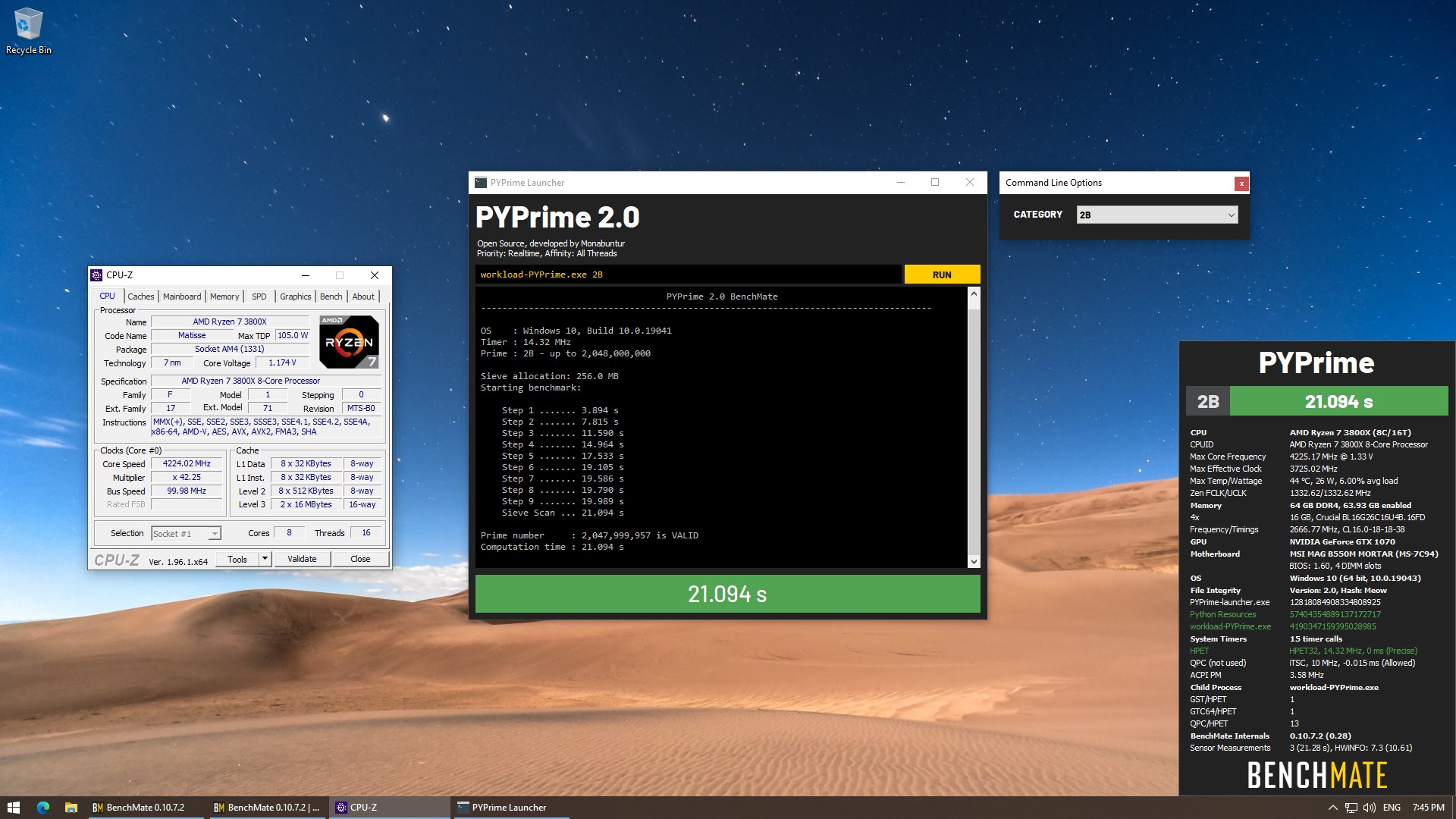Screen dimensions: 1456x819
Task: Open the Socket #1 selection dropdown
Action: pos(186,534)
